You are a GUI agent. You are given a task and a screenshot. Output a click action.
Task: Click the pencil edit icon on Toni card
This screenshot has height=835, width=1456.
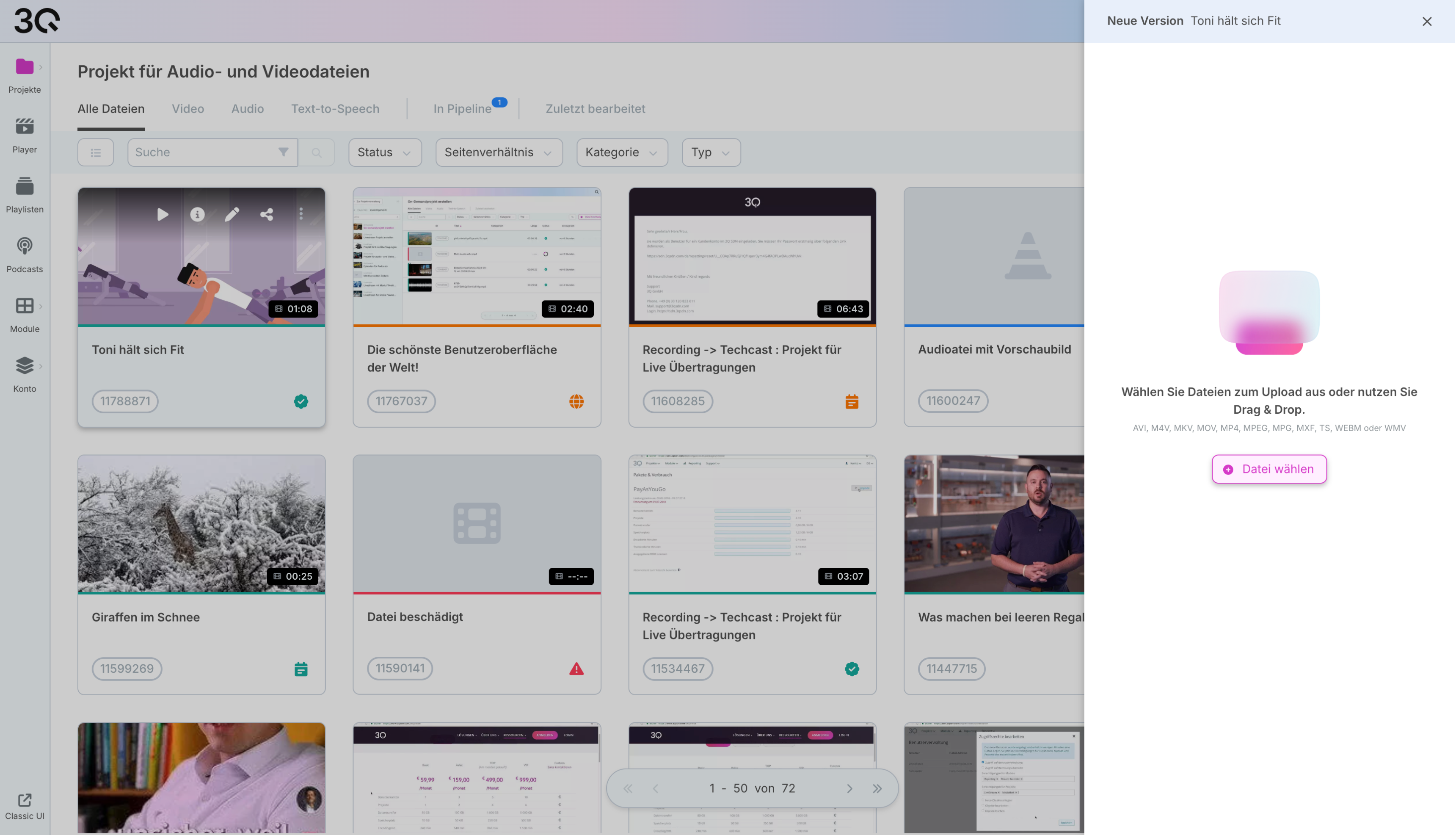pyautogui.click(x=232, y=215)
